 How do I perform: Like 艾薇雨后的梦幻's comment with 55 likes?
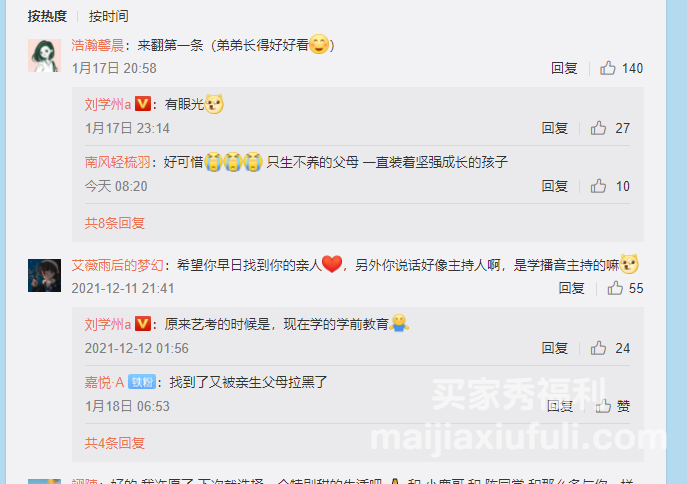(615, 288)
